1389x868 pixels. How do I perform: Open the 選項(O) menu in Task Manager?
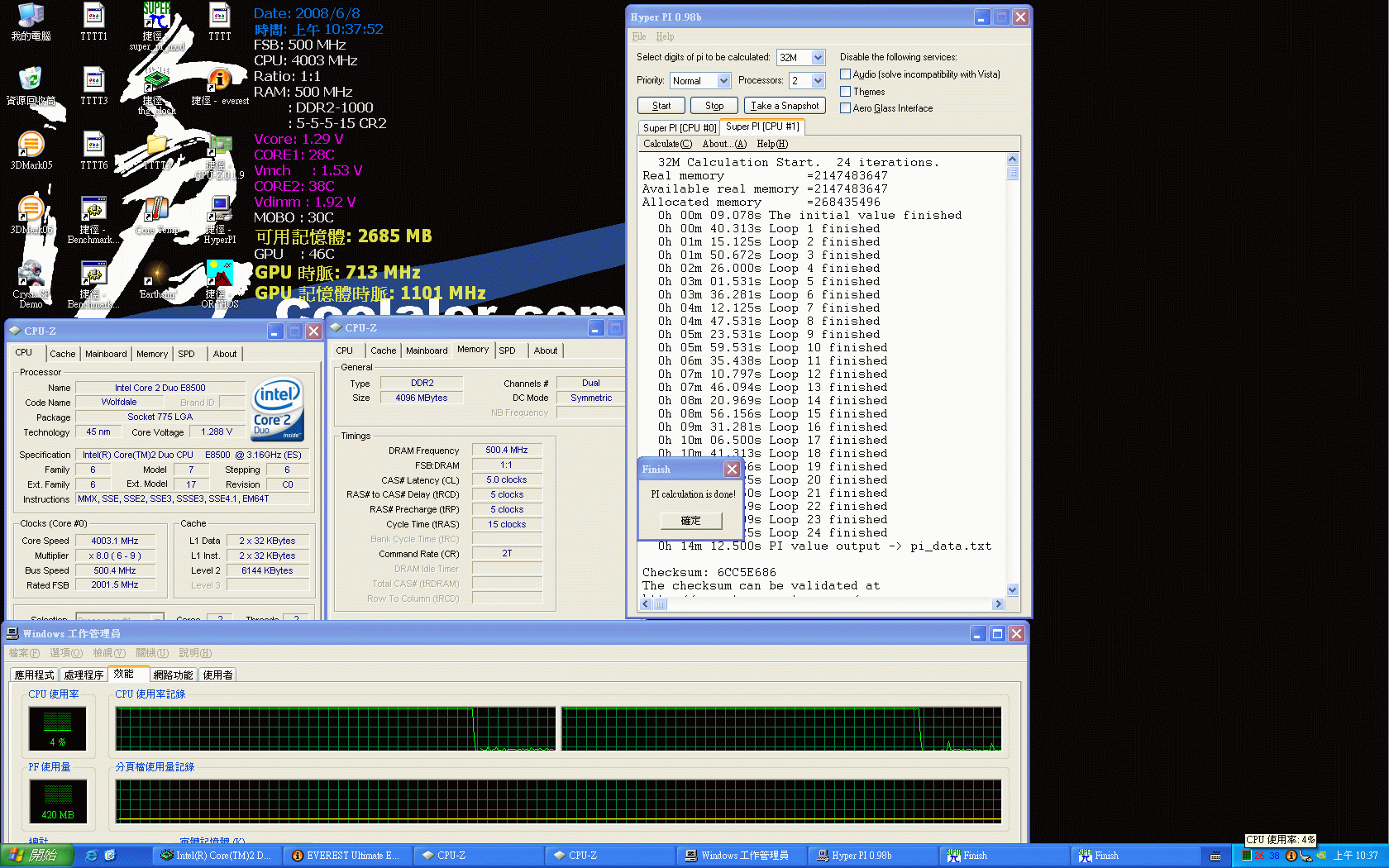pyautogui.click(x=66, y=653)
